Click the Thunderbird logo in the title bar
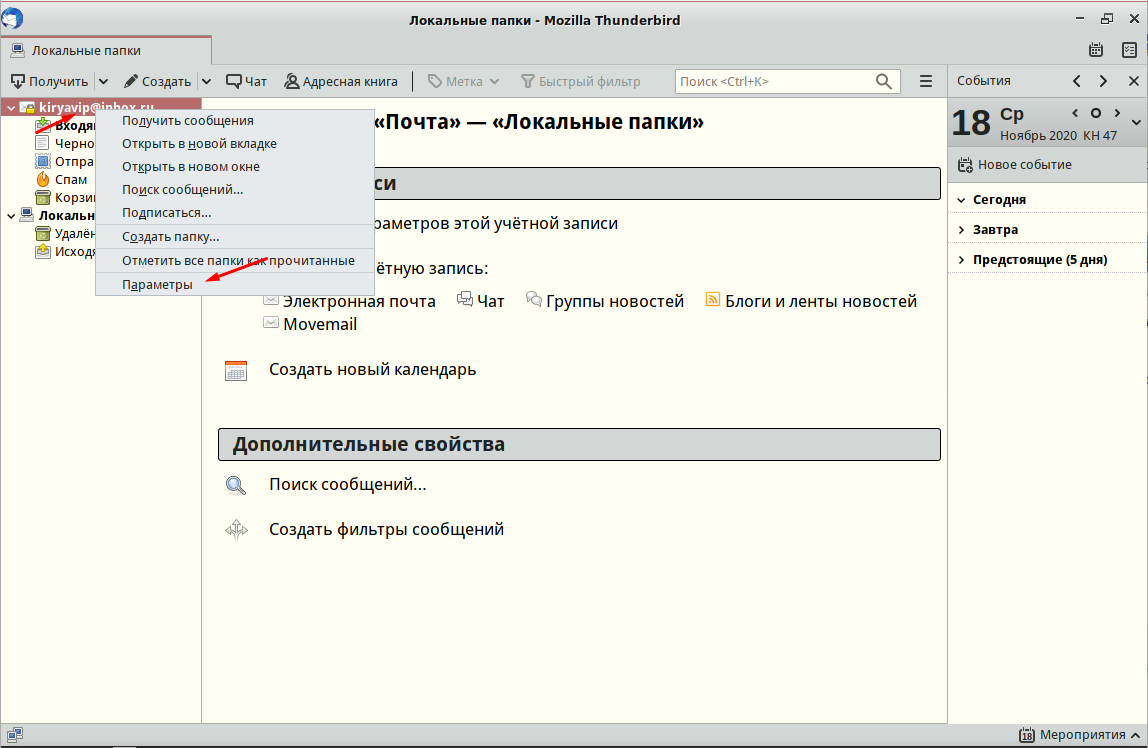Screen dimensions: 1148x748 tap(12, 18)
